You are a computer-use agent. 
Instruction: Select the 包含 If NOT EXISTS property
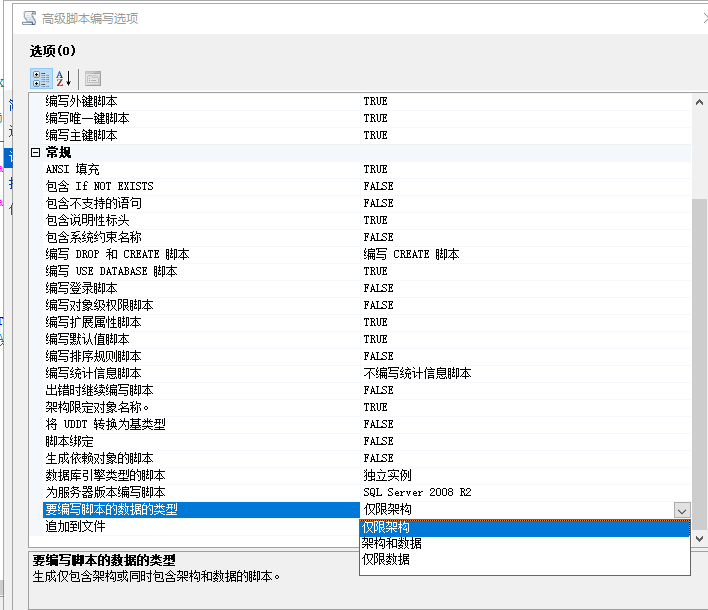coord(202,186)
